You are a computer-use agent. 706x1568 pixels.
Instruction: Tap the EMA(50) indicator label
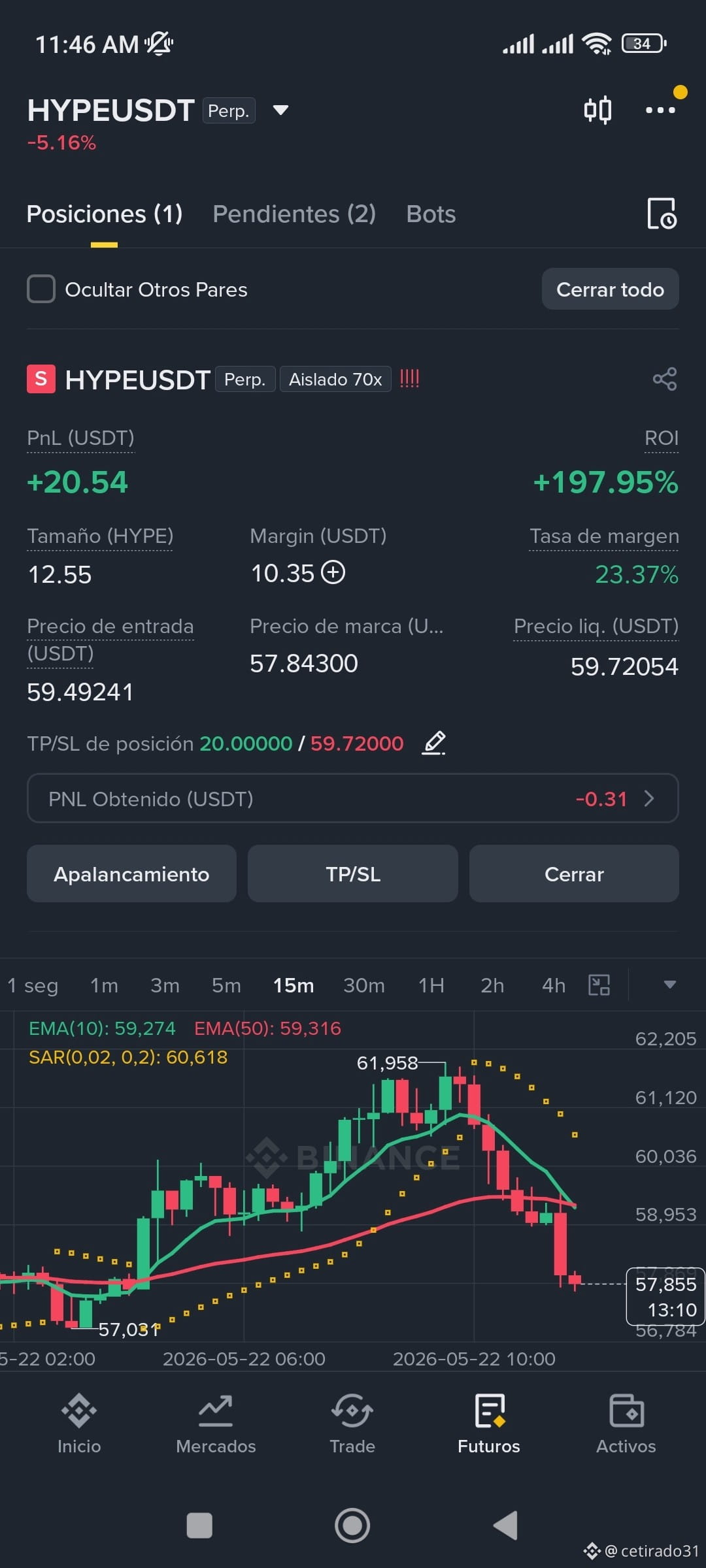(267, 1028)
